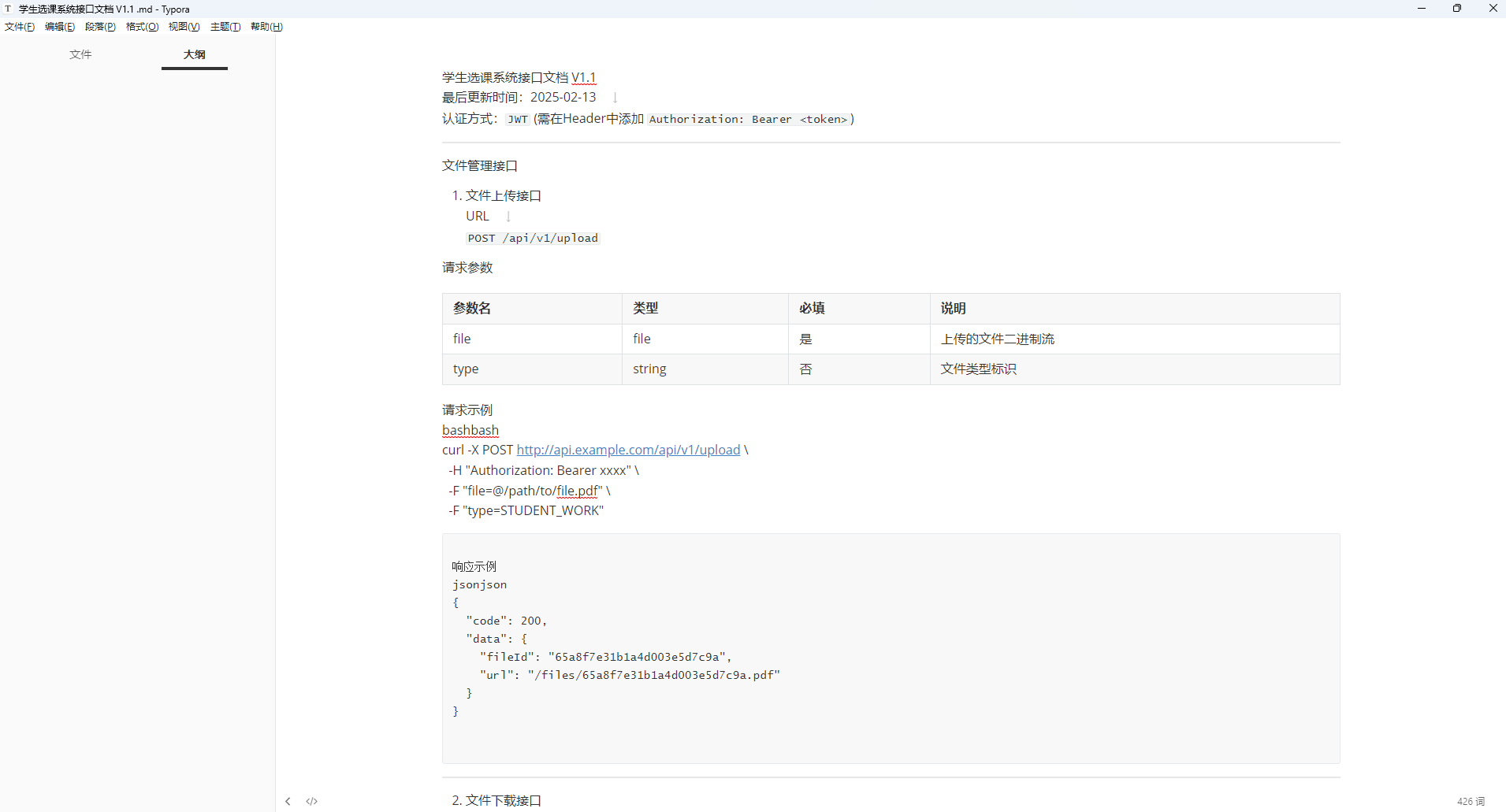Click the api.example.com upload URL link
Screen dimensions: 1506x812
click(628, 450)
